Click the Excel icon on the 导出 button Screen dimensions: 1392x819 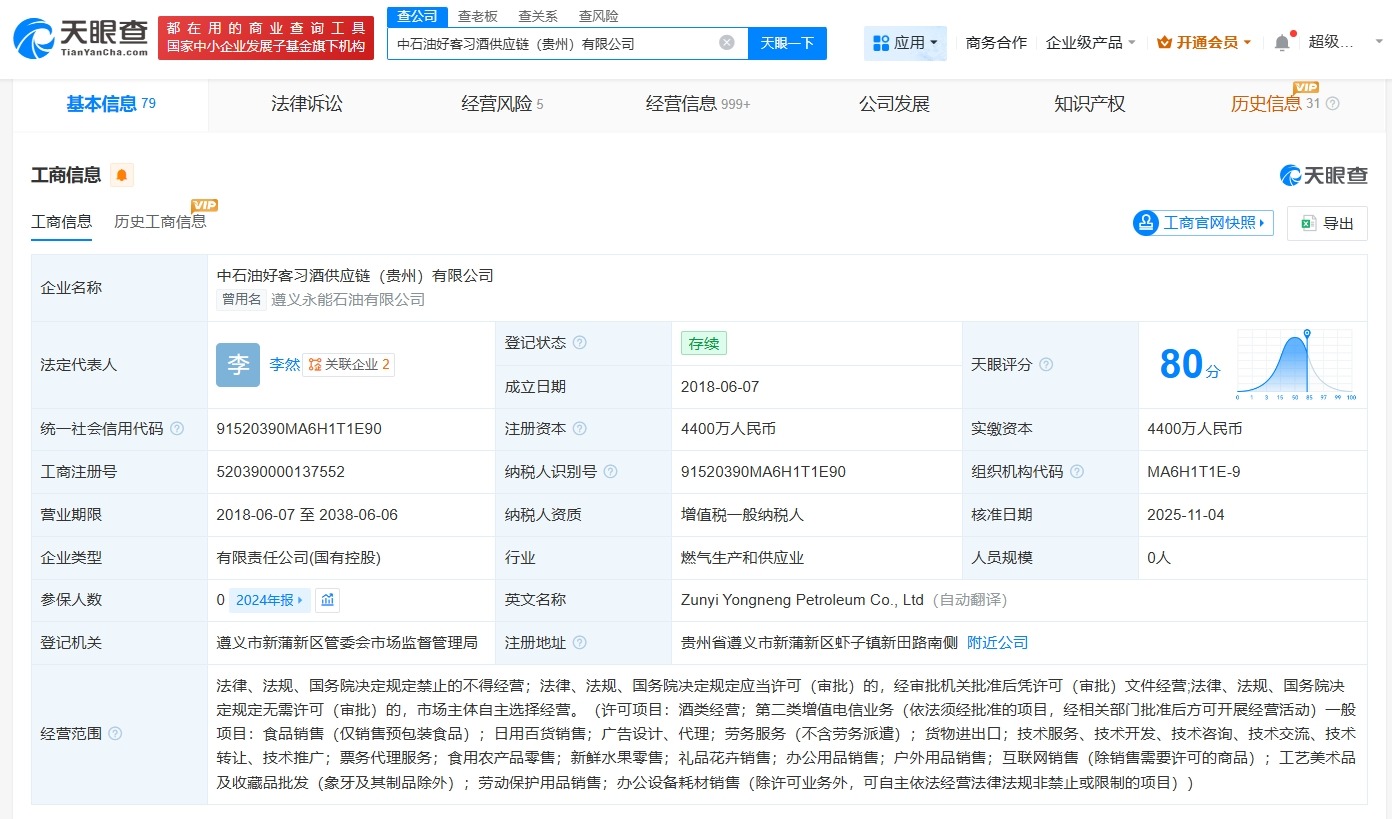(x=1309, y=223)
